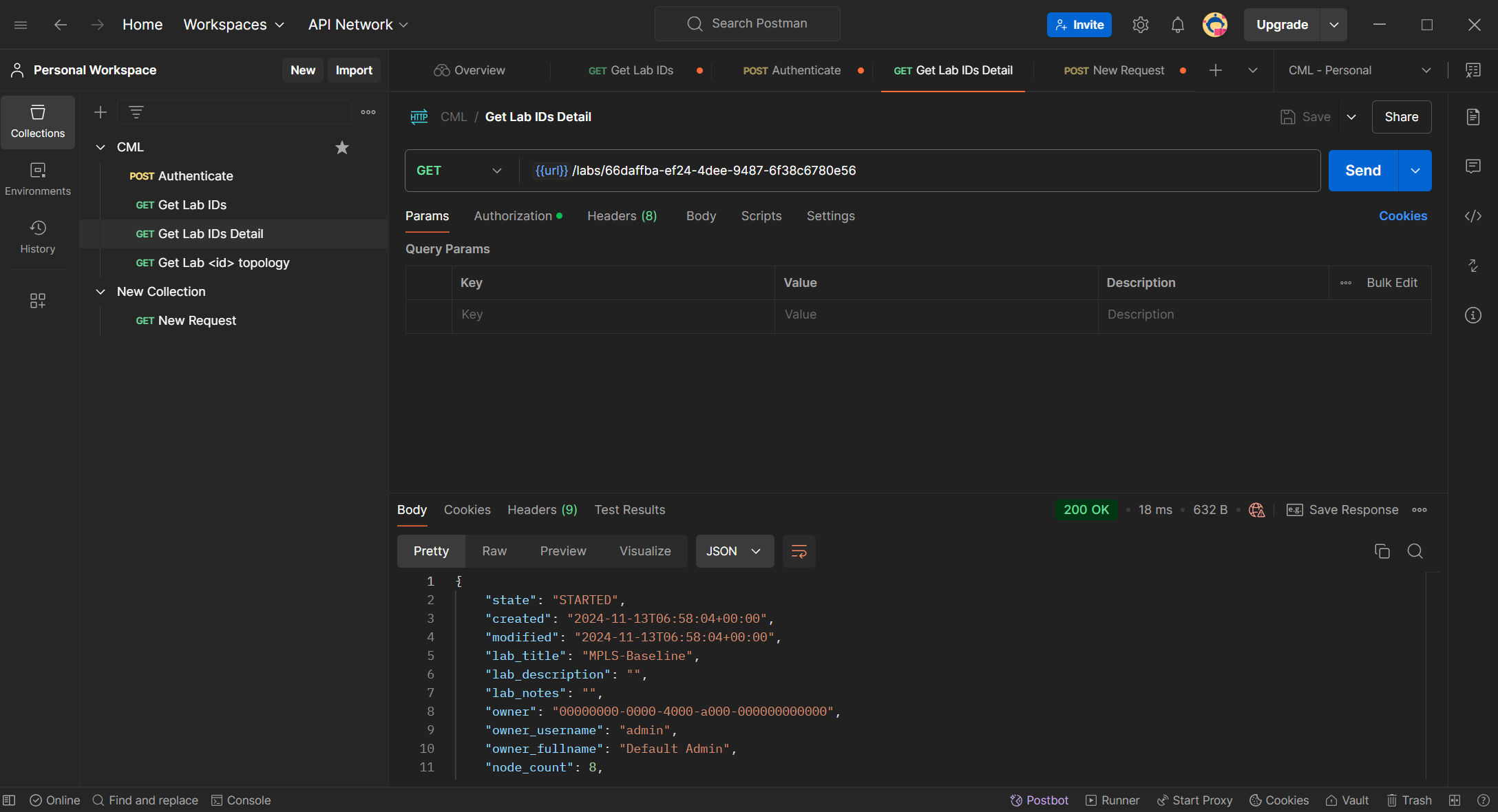Open the collections more options menu
The height and width of the screenshot is (812, 1498).
368,112
